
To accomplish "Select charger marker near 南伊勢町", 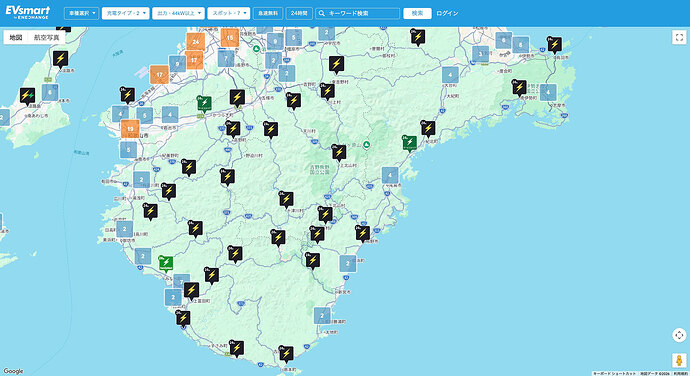I will pyautogui.click(x=519, y=88).
